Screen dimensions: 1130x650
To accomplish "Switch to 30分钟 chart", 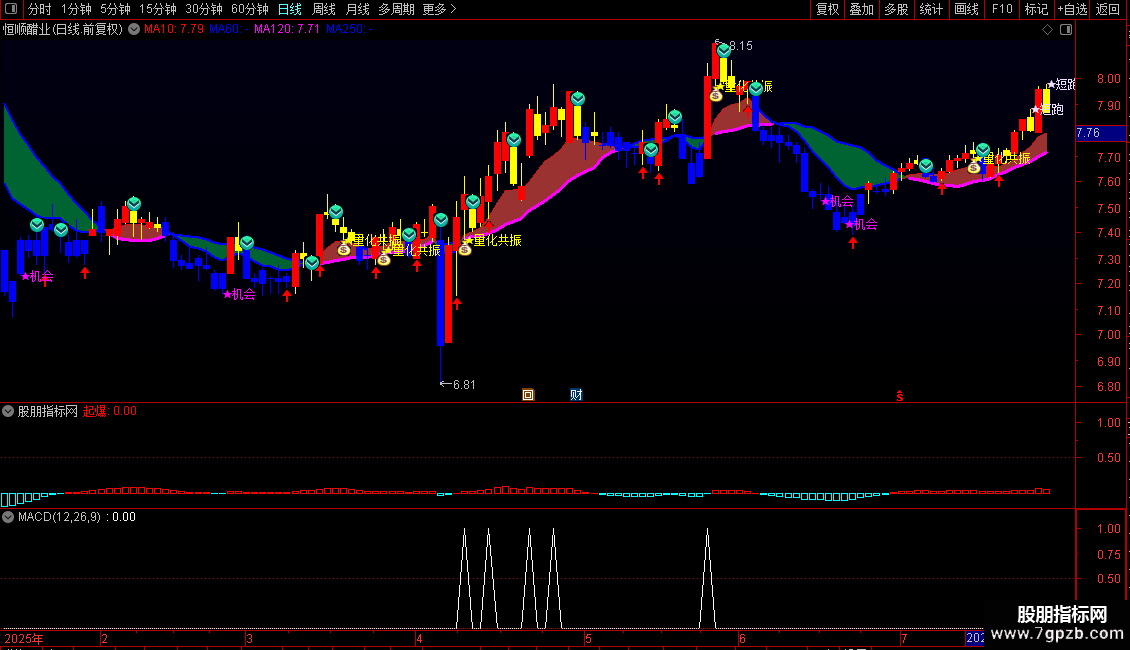I will (204, 9).
